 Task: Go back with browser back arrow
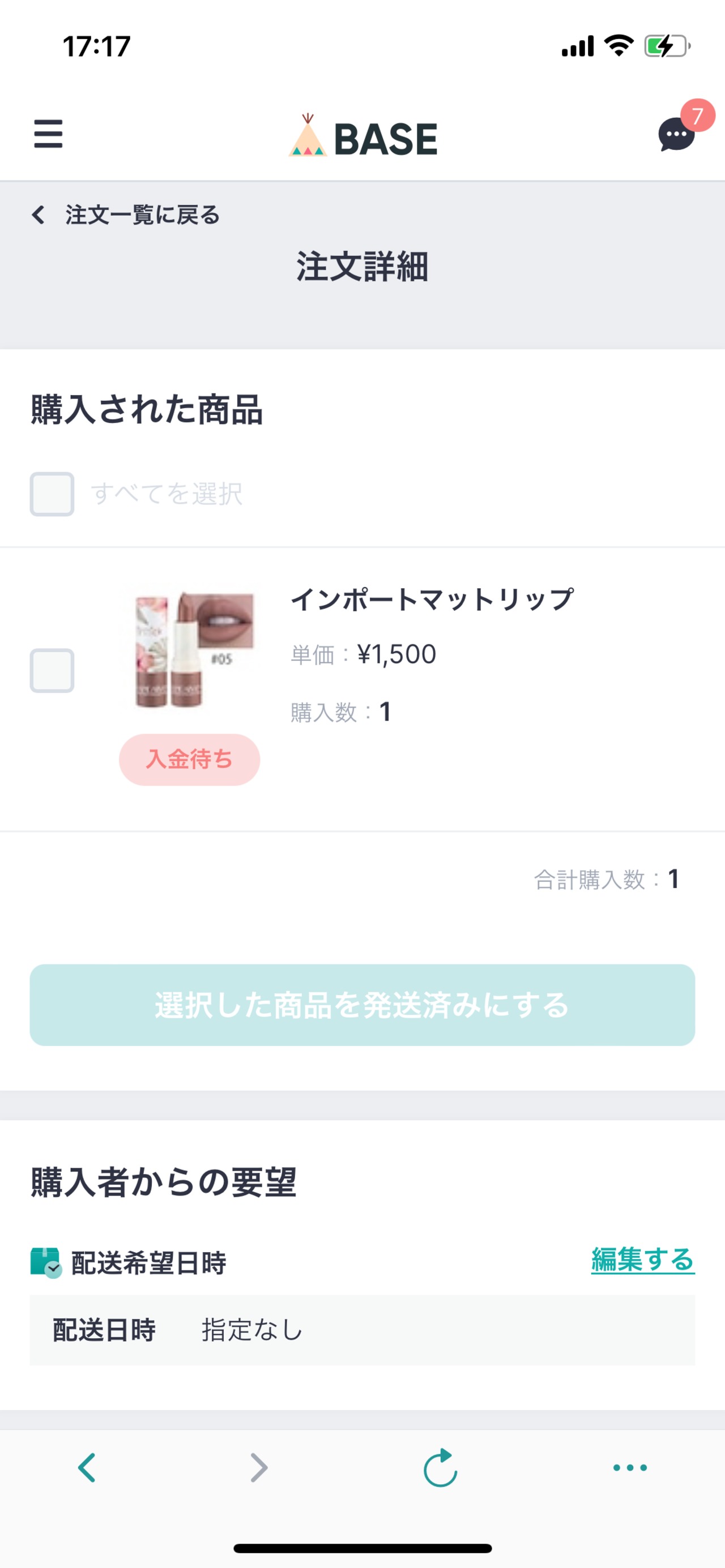tap(87, 1467)
